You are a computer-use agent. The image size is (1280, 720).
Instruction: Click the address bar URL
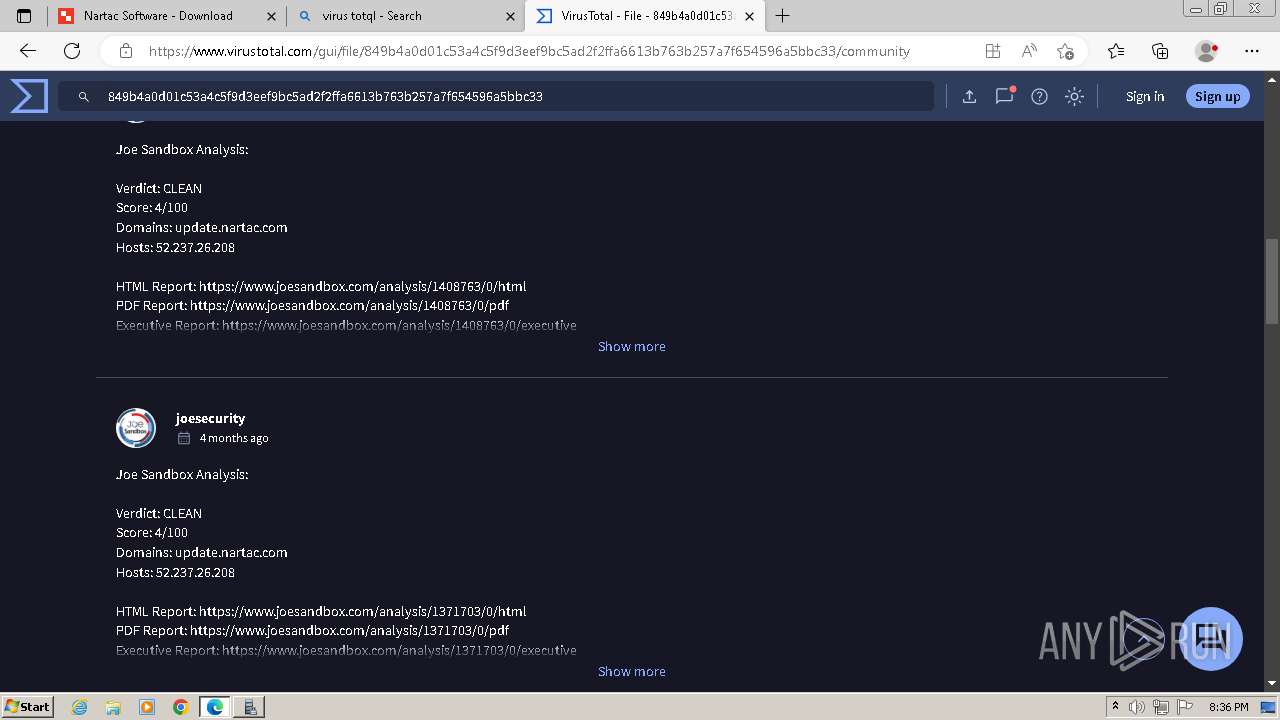(x=529, y=51)
